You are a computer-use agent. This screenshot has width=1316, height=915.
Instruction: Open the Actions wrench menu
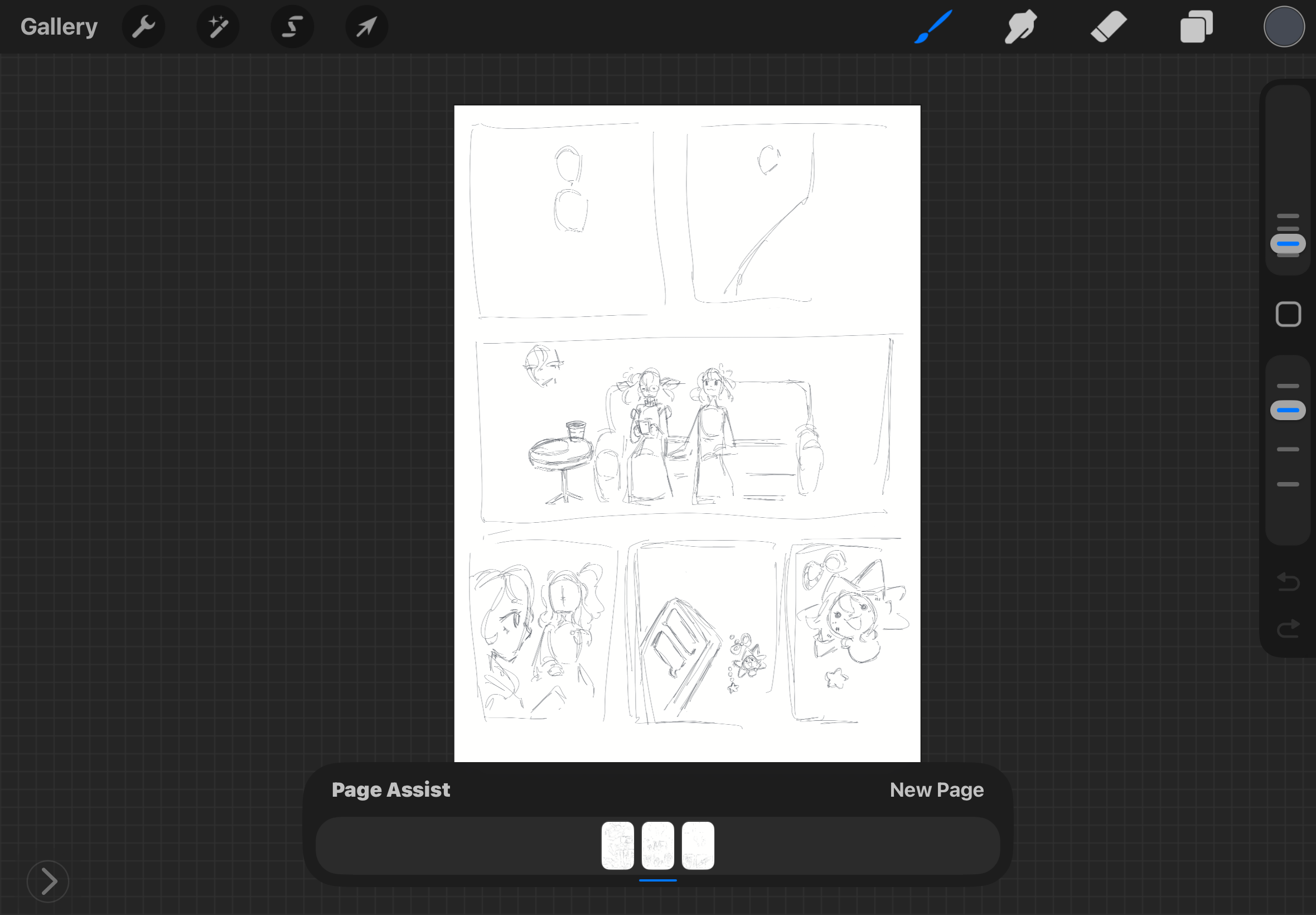143,27
